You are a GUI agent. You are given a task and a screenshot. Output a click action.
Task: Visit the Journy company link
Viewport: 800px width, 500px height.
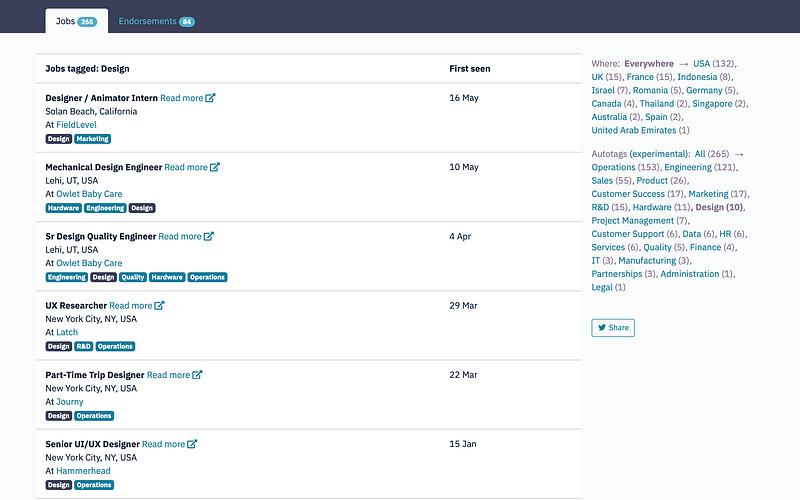[69, 402]
